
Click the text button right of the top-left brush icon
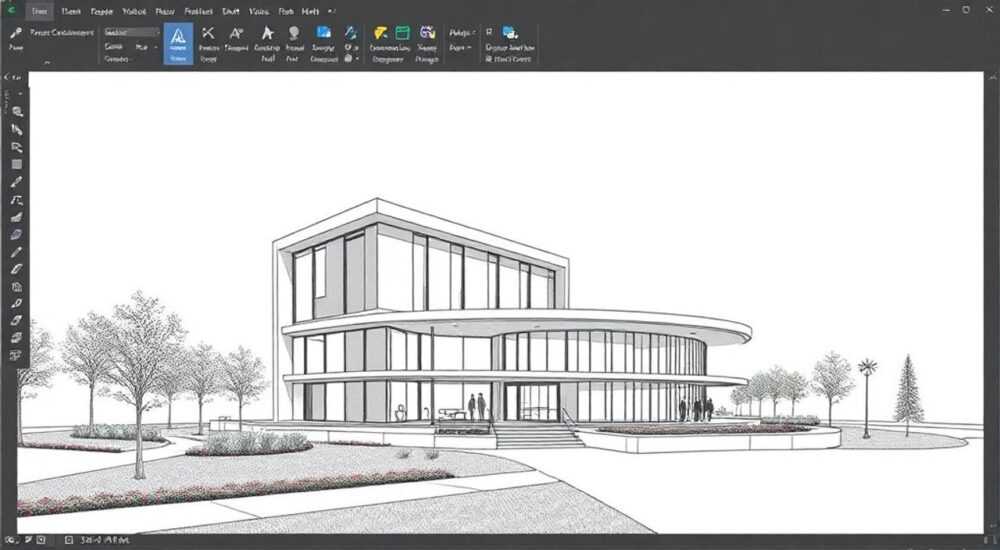click(x=62, y=33)
